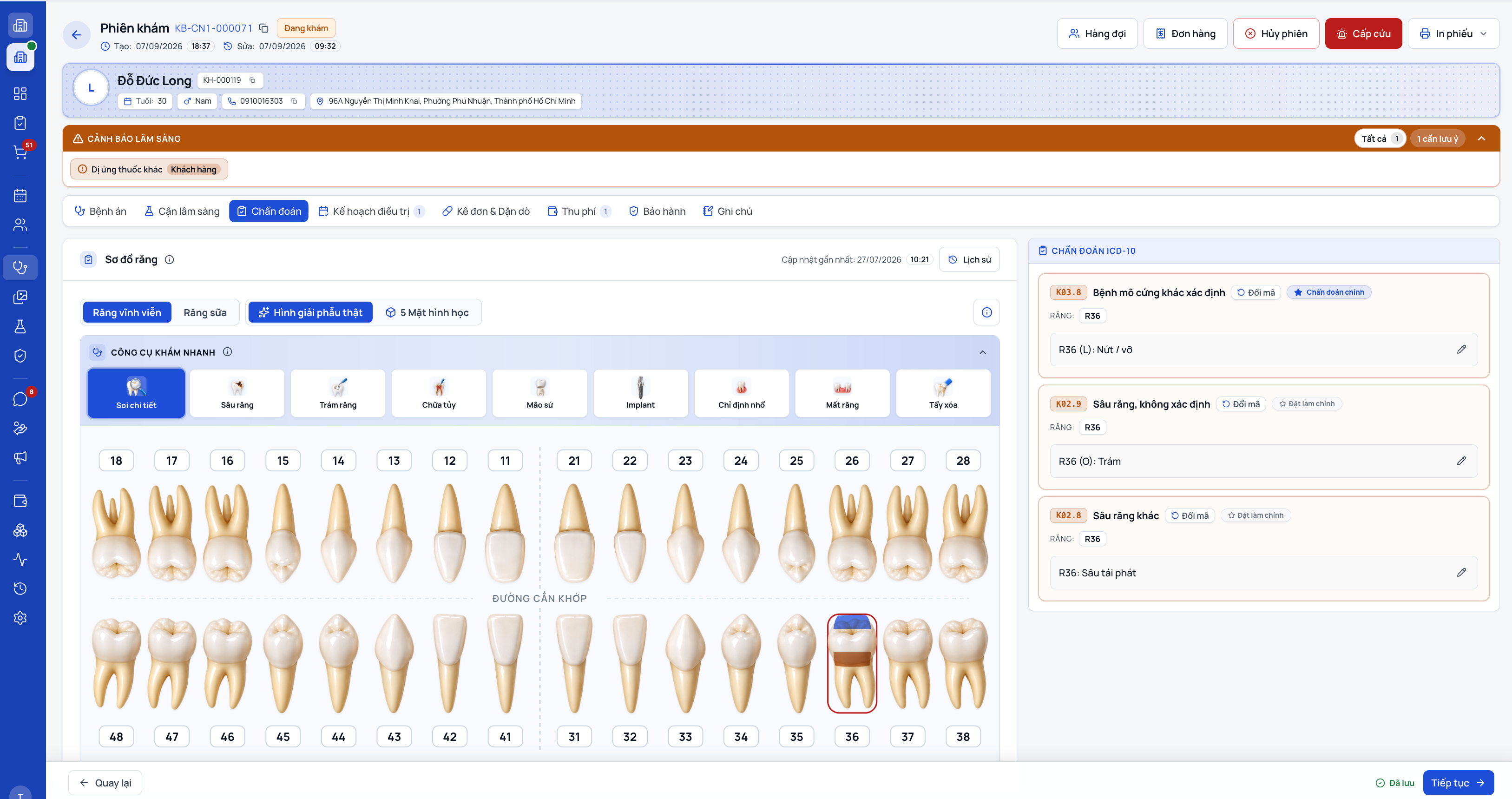Open Đơn hàng orders

(x=1185, y=33)
